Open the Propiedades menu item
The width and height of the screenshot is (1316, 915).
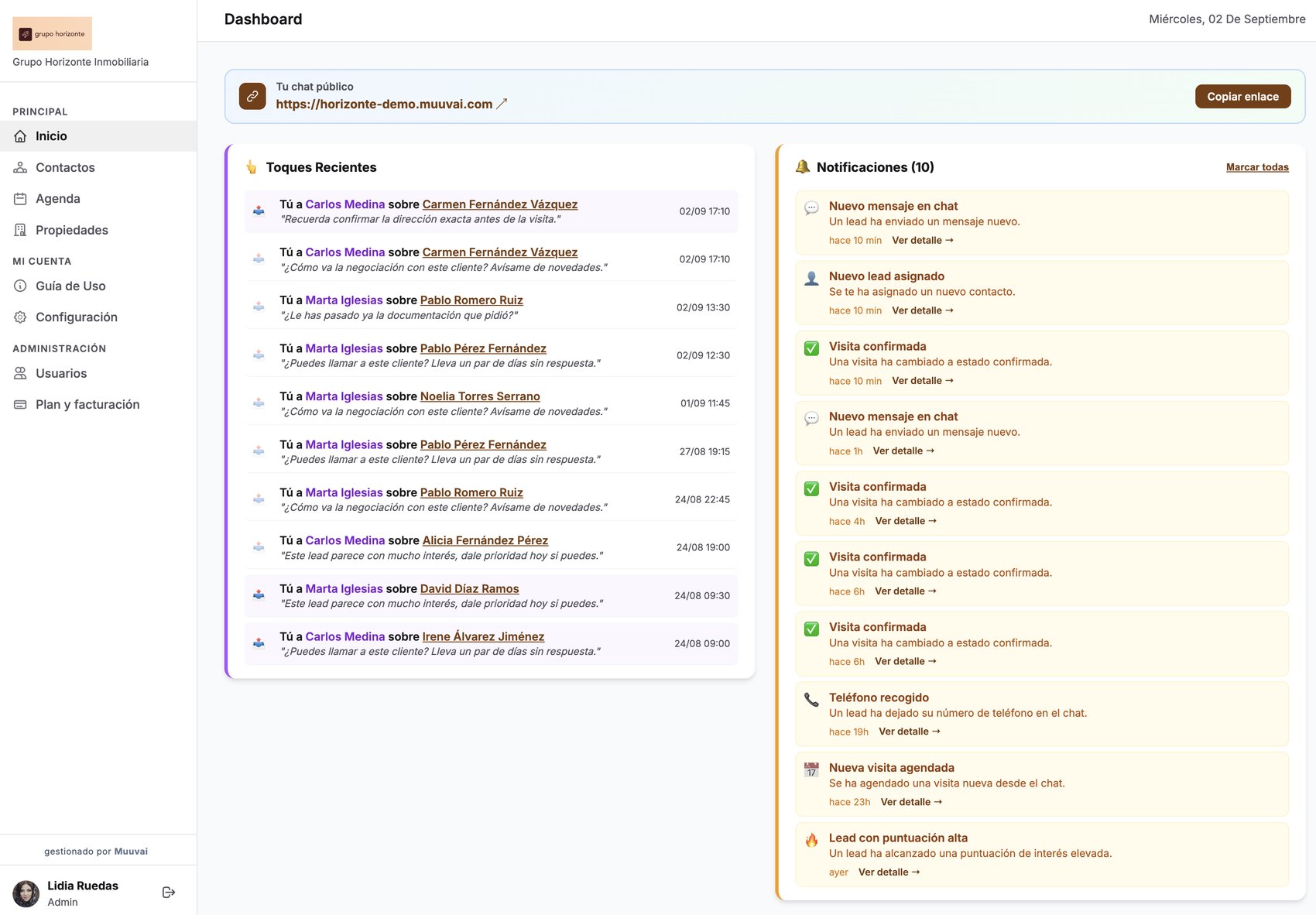point(98,230)
